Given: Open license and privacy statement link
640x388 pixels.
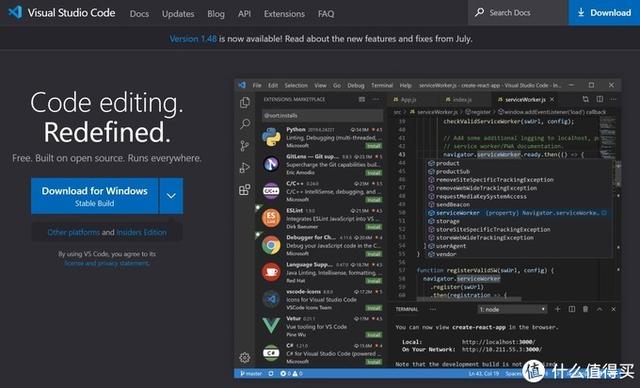Looking at the screenshot, I should tap(107, 263).
